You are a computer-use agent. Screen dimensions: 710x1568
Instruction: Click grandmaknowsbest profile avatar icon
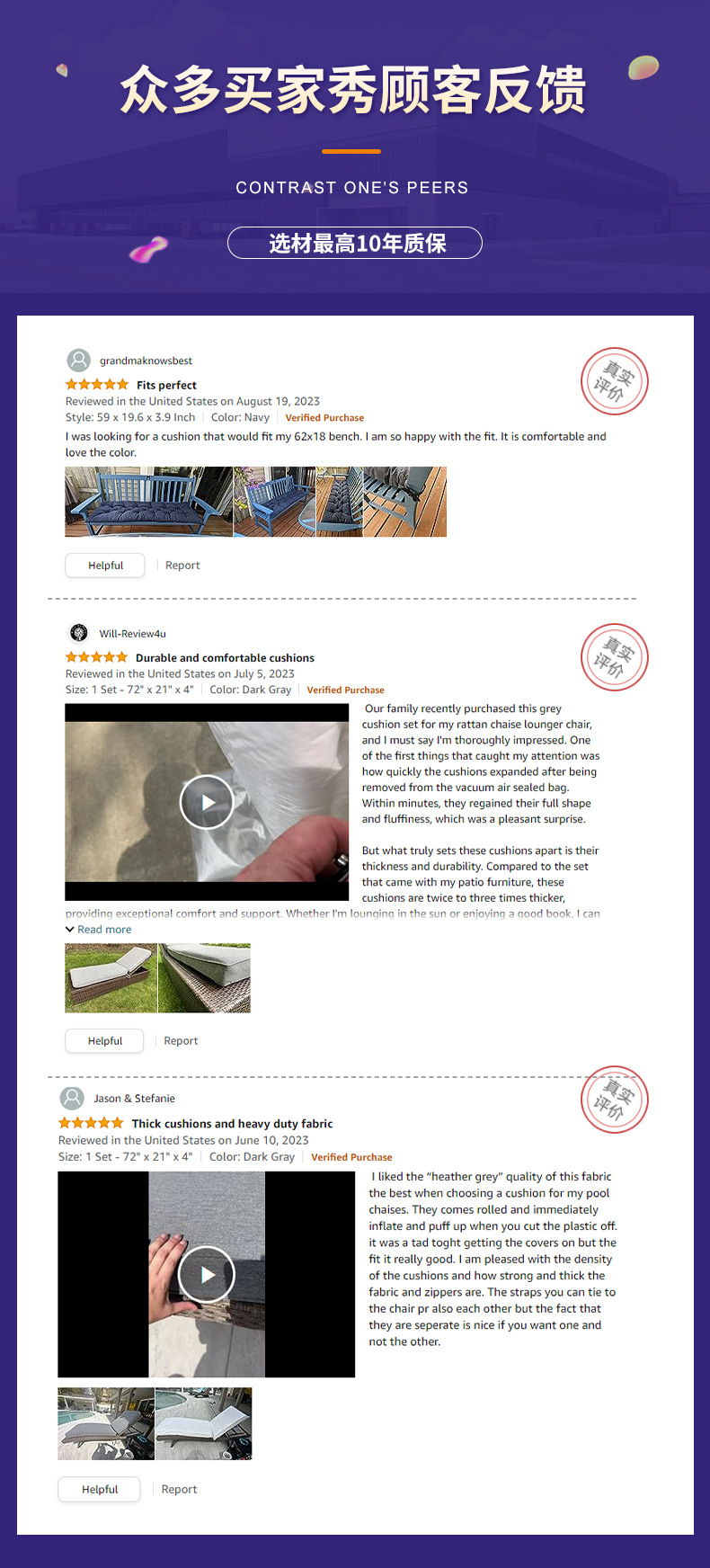click(79, 361)
